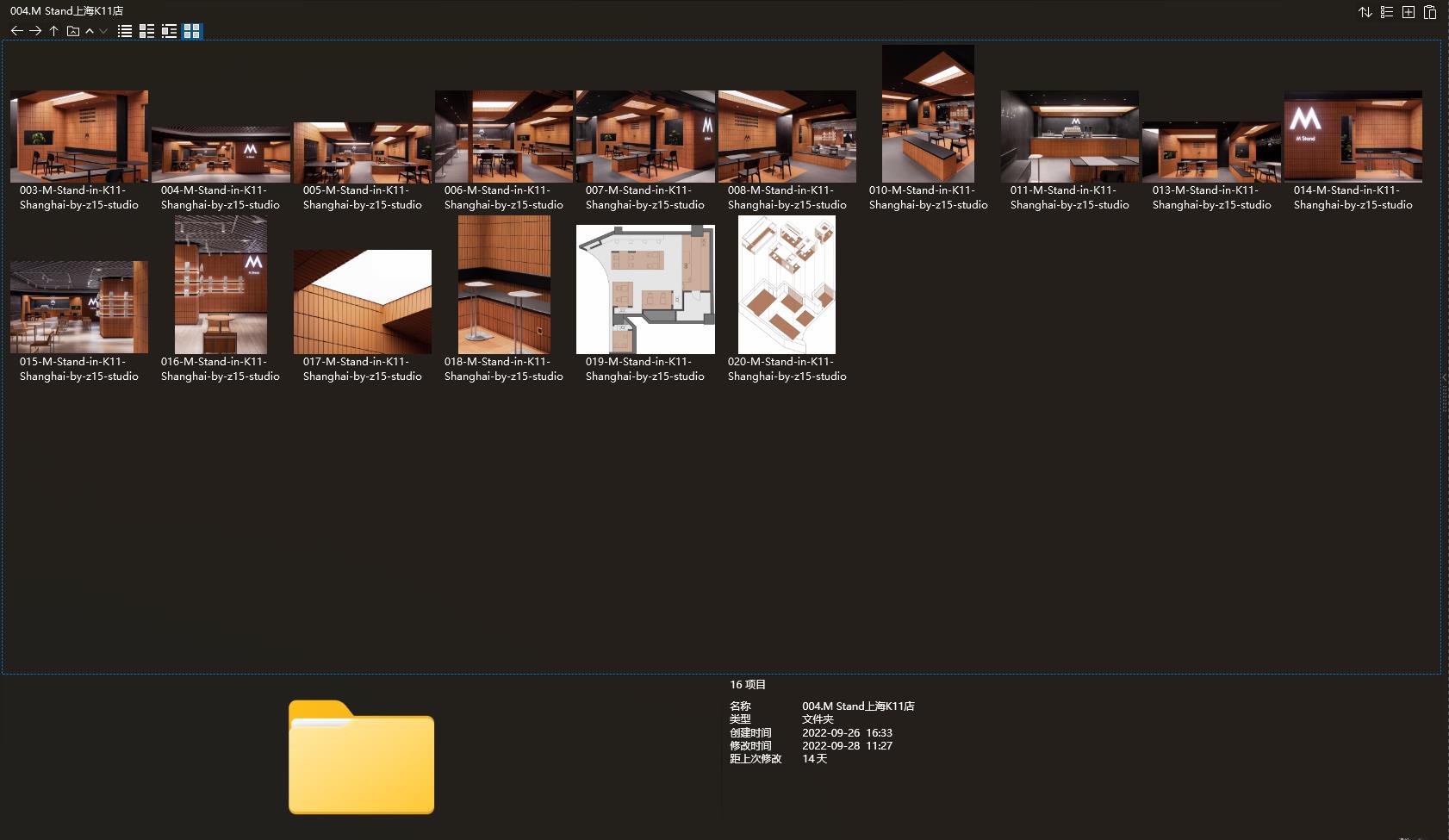Image resolution: width=1449 pixels, height=840 pixels.
Task: Go up one folder level
Action: tap(53, 31)
